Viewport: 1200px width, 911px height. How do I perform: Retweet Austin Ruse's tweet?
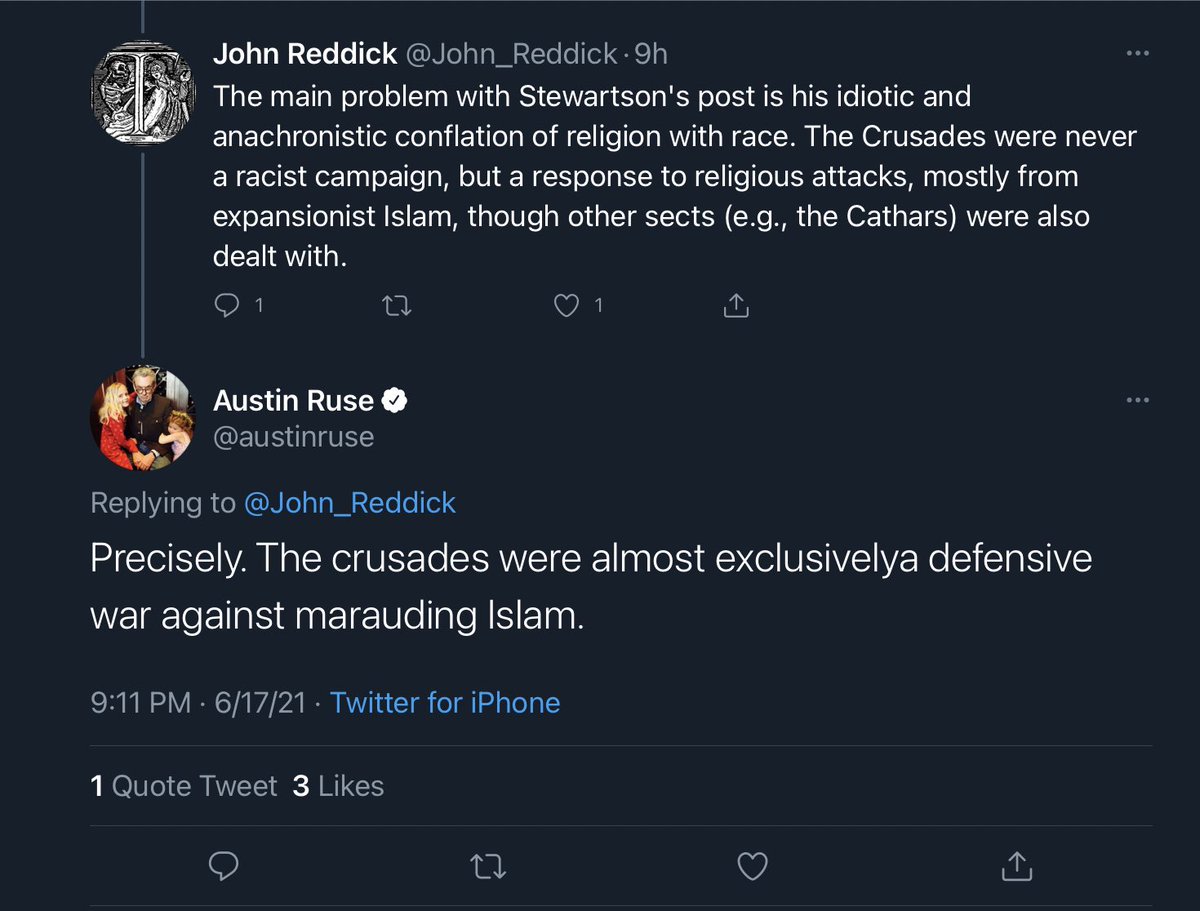click(x=487, y=864)
